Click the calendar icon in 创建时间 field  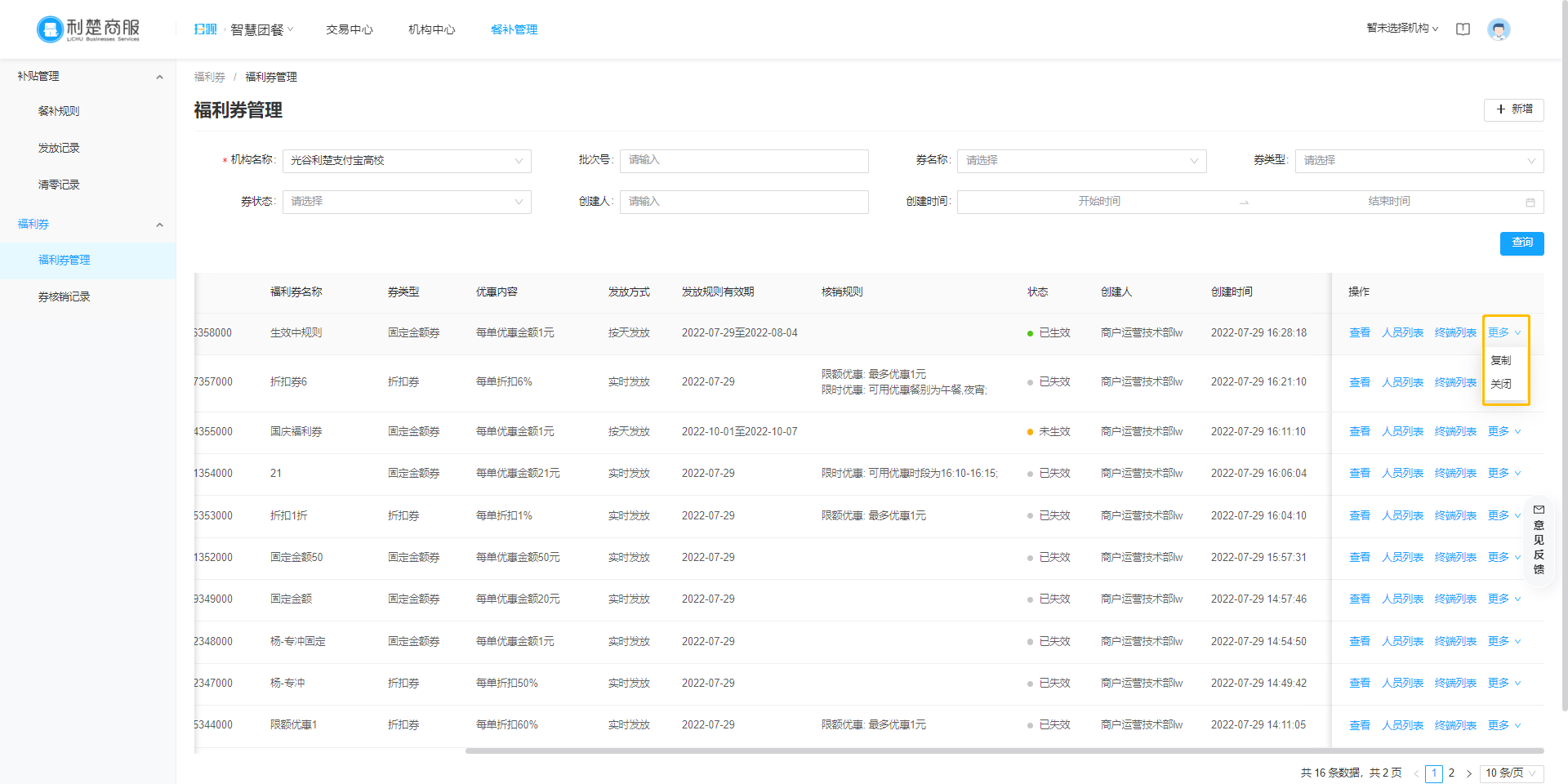(1530, 202)
